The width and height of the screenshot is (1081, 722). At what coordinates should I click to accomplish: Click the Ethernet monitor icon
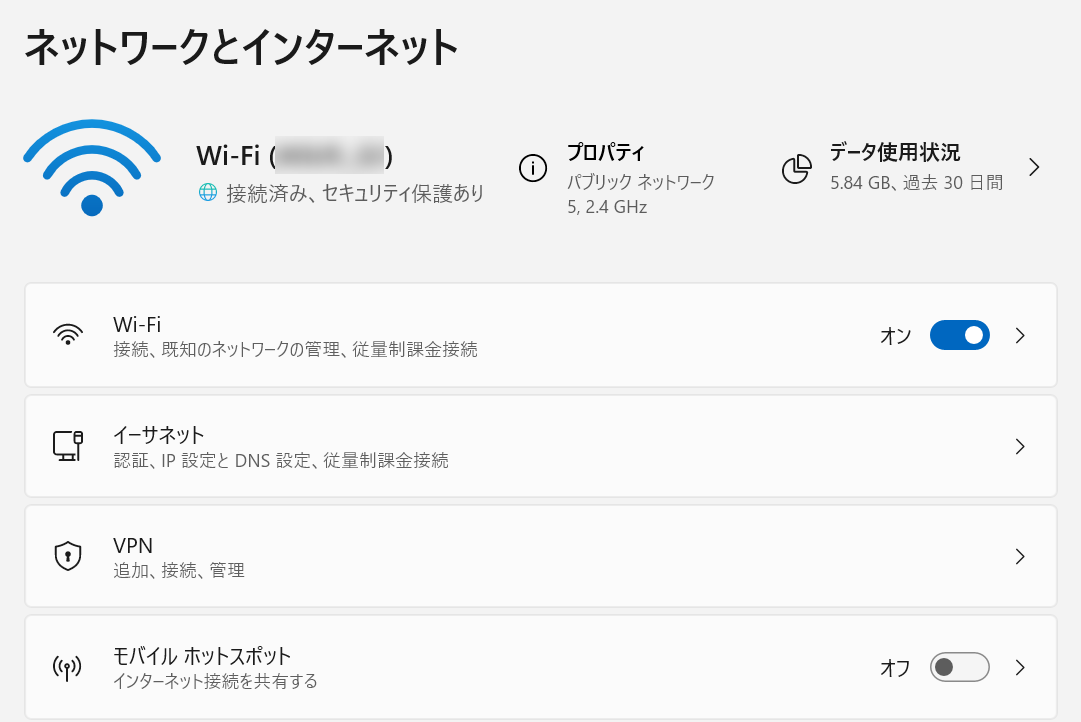point(67,445)
